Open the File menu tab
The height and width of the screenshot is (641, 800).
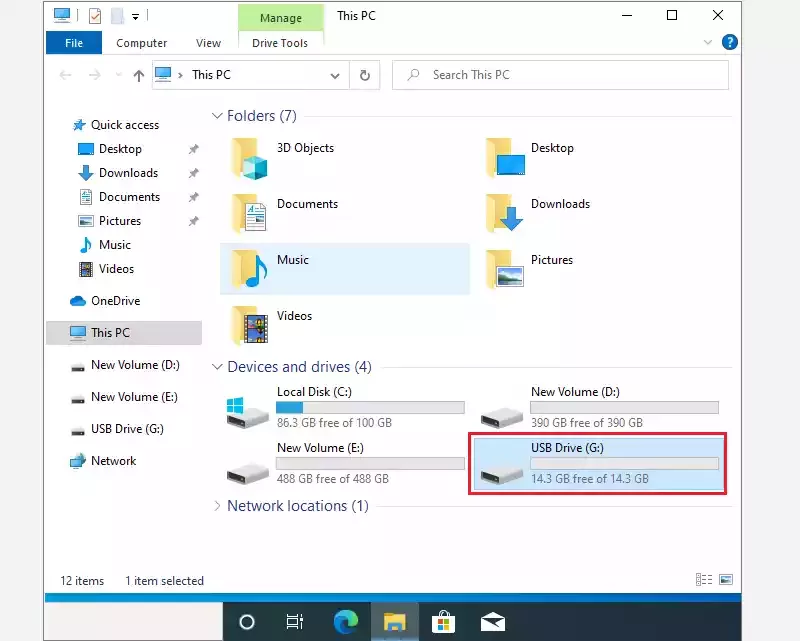pyautogui.click(x=74, y=43)
